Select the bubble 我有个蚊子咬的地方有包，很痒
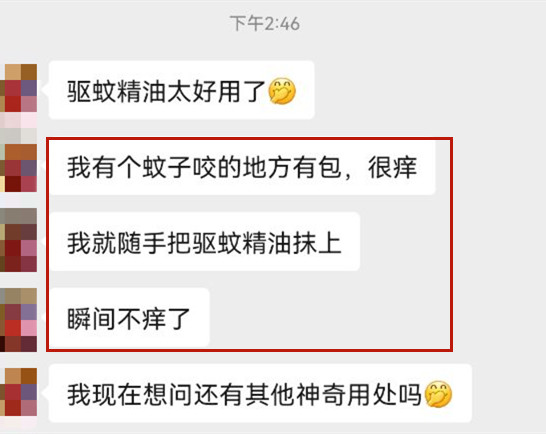This screenshot has height=434, width=546. [x=242, y=168]
